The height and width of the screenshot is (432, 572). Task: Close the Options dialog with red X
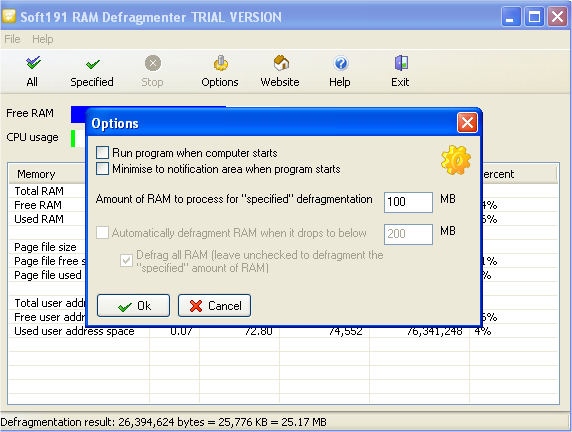pos(467,123)
